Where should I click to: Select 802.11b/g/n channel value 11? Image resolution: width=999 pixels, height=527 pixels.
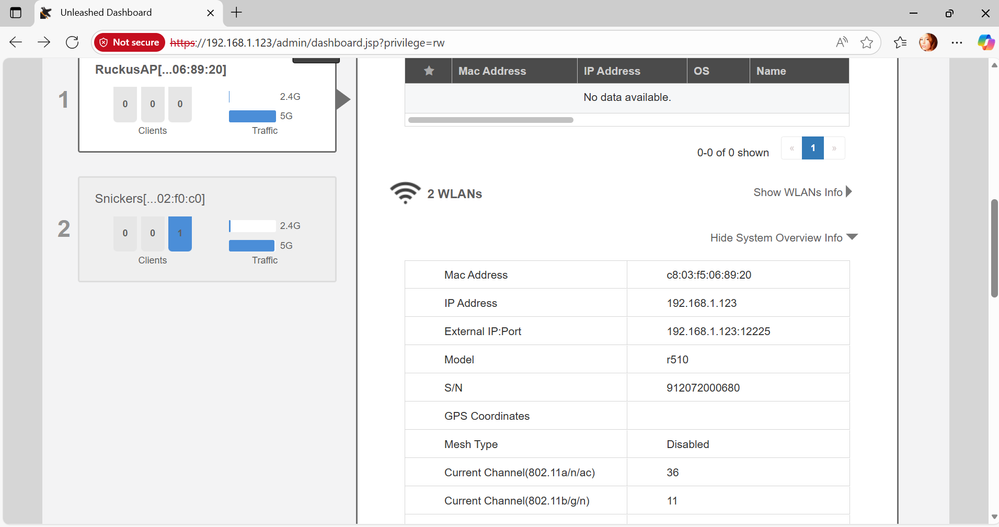pos(672,501)
